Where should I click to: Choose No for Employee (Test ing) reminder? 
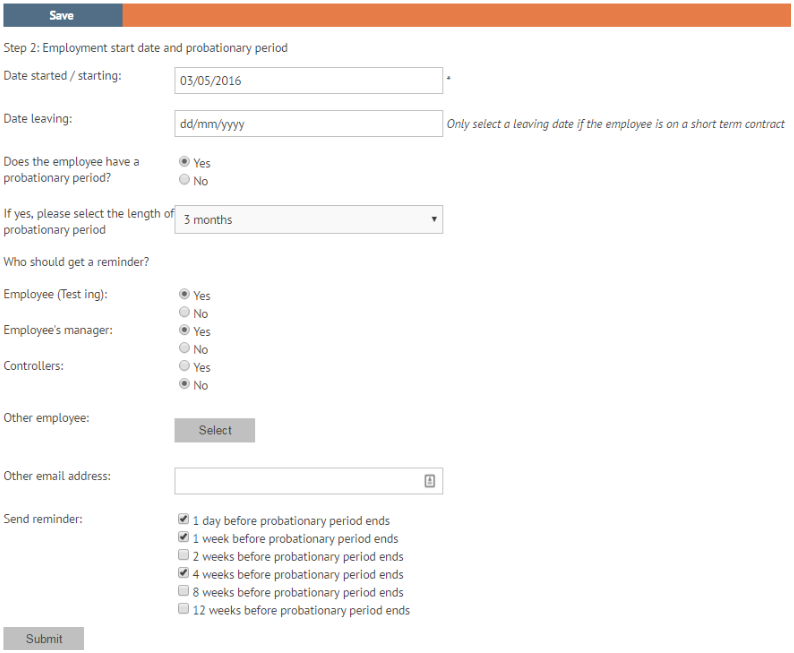[x=184, y=312]
